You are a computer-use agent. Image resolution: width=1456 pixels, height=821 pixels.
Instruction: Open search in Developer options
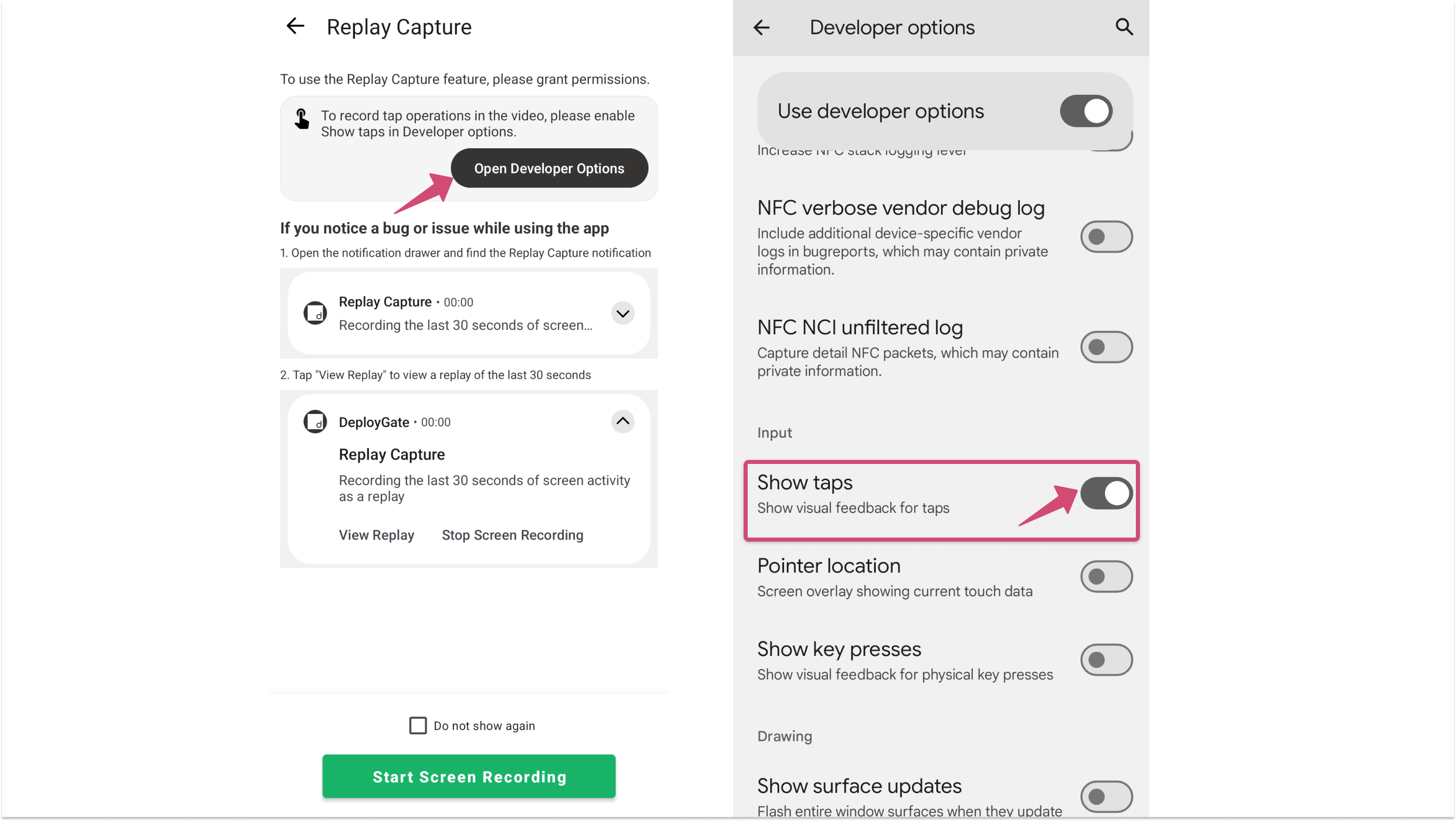(x=1124, y=27)
